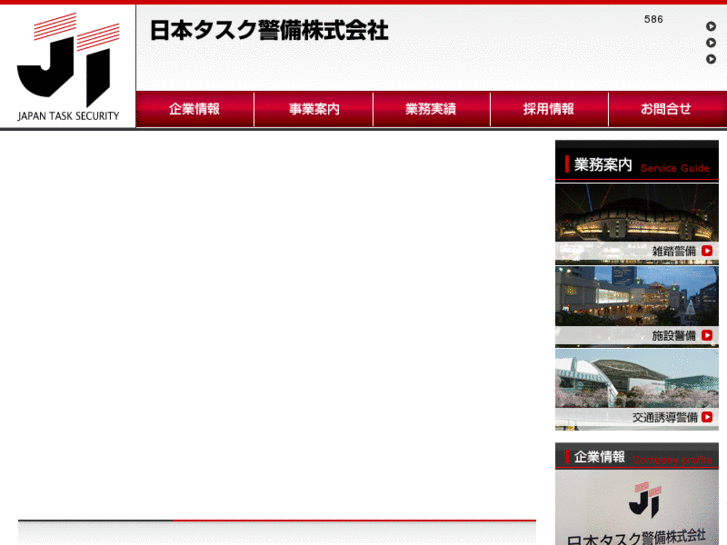Click the red arrow icon beside 施設警備
Image resolution: width=727 pixels, height=545 pixels.
pos(707,335)
